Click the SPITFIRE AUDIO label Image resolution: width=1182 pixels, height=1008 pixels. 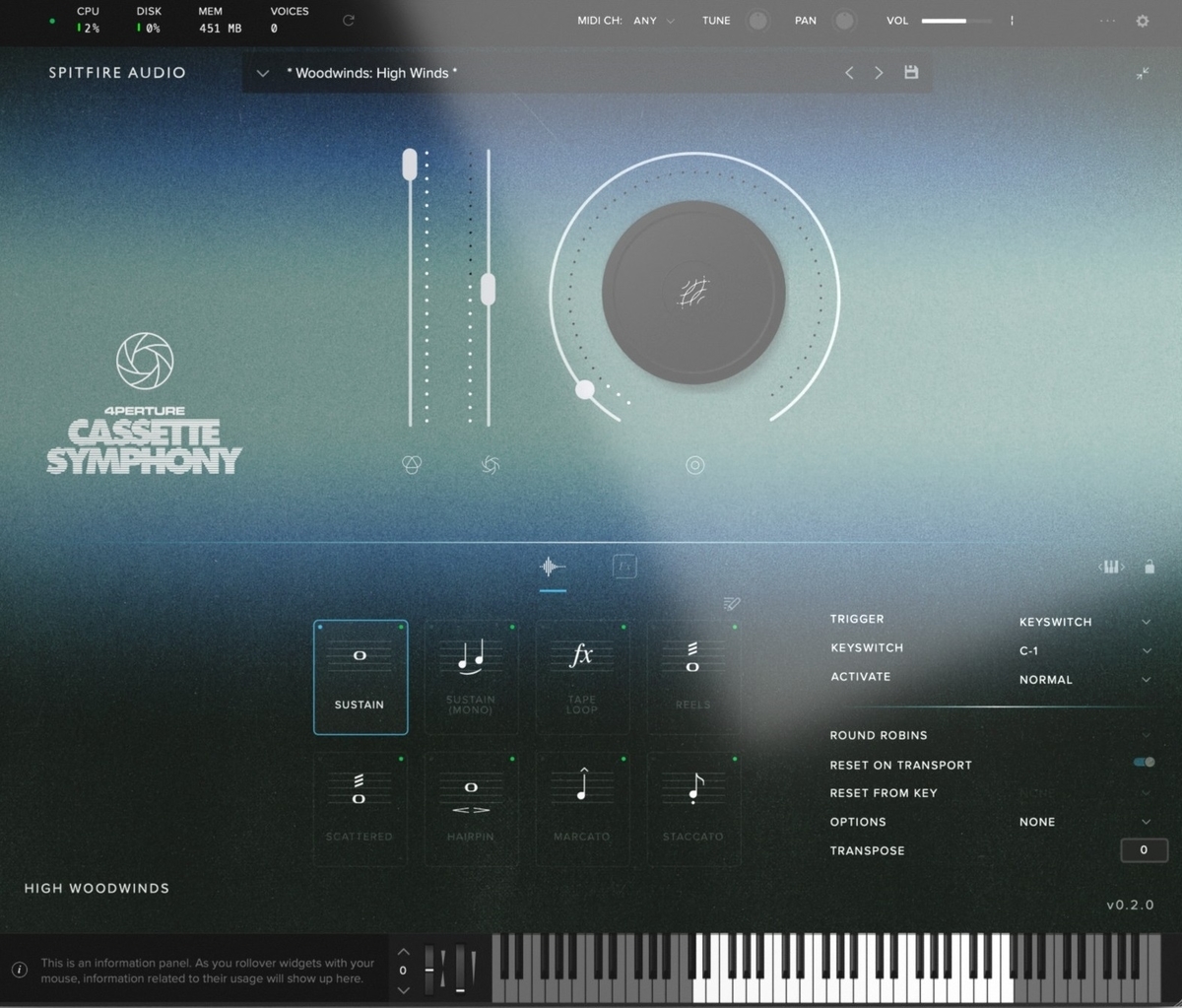(x=117, y=72)
